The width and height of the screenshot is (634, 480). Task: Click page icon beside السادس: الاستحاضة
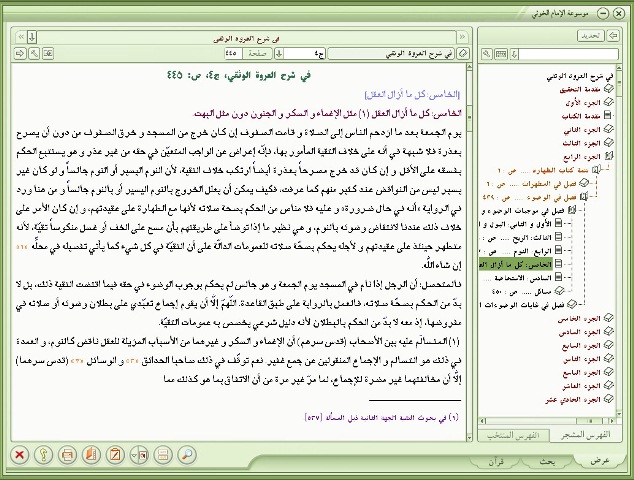point(559,277)
